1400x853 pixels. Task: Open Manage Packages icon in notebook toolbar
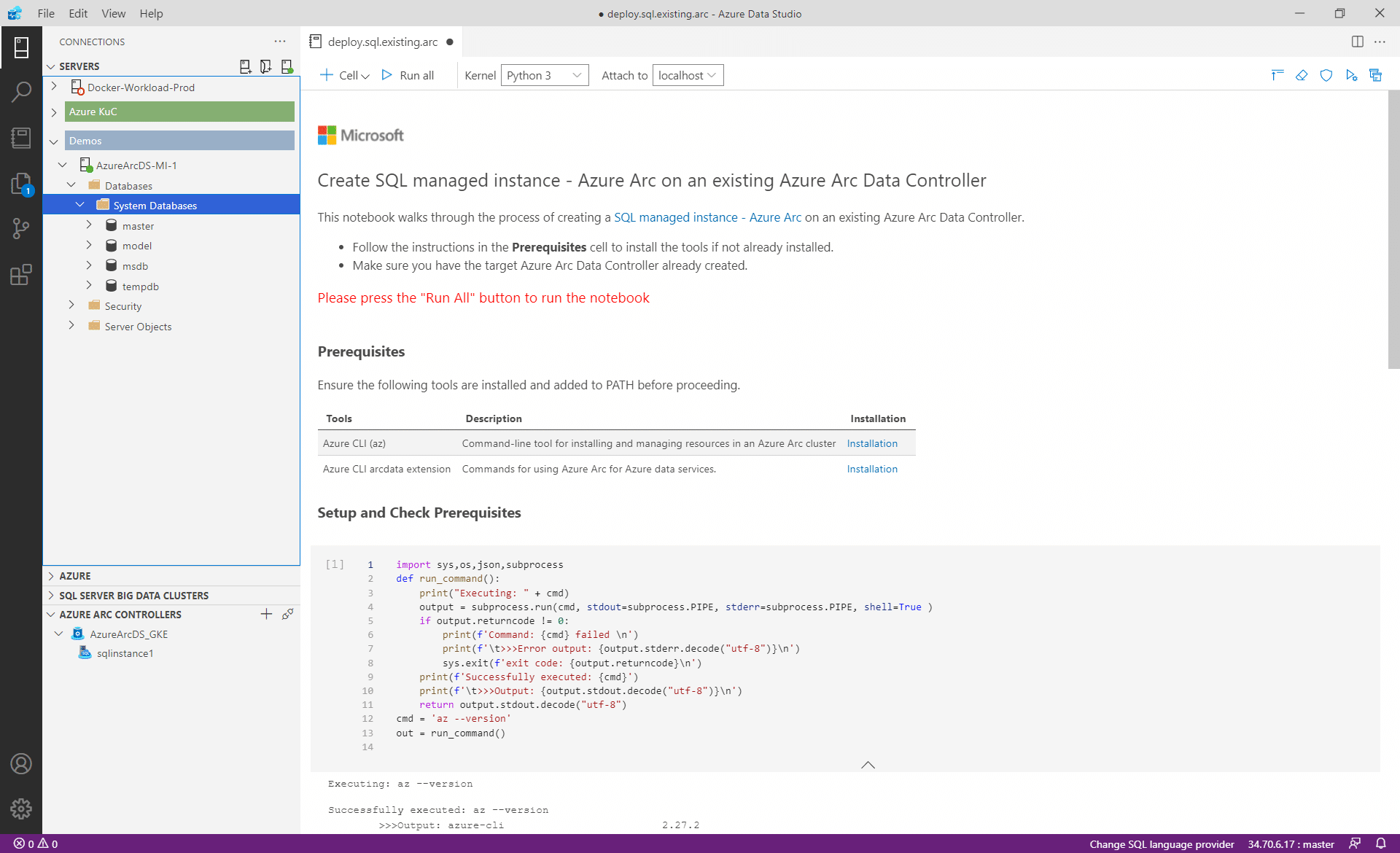[x=1376, y=75]
